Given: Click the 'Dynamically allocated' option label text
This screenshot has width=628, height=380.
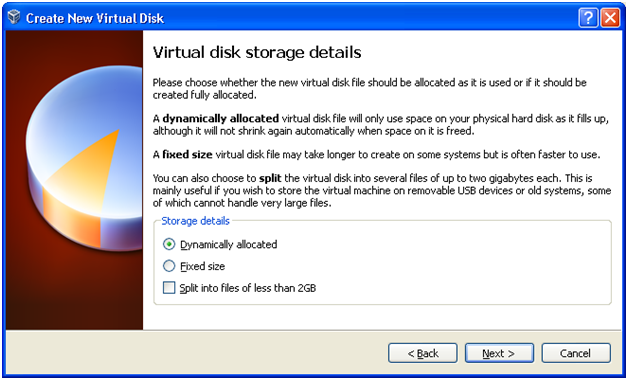Looking at the screenshot, I should [x=228, y=245].
